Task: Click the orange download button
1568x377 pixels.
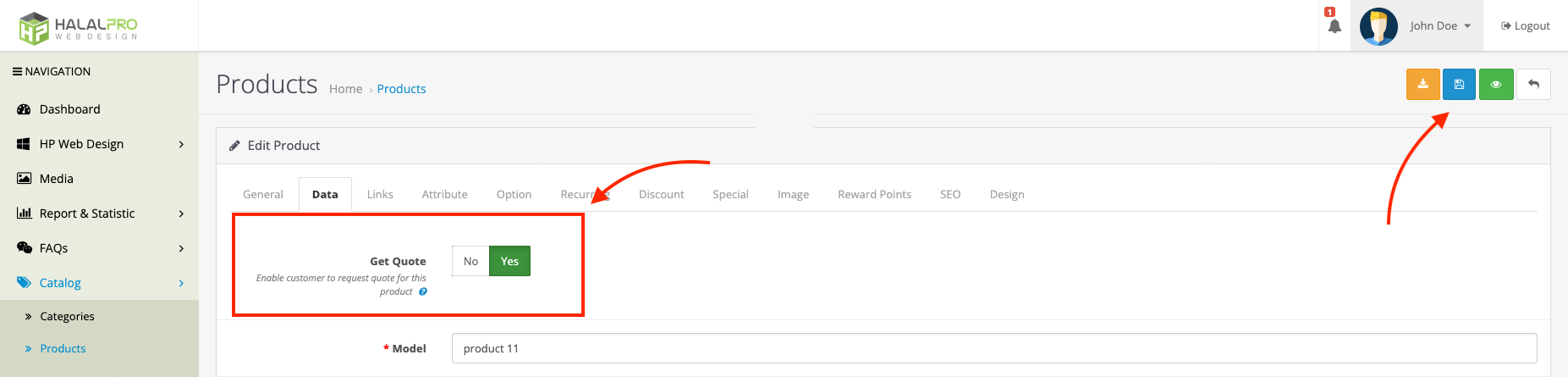Action: [1422, 85]
